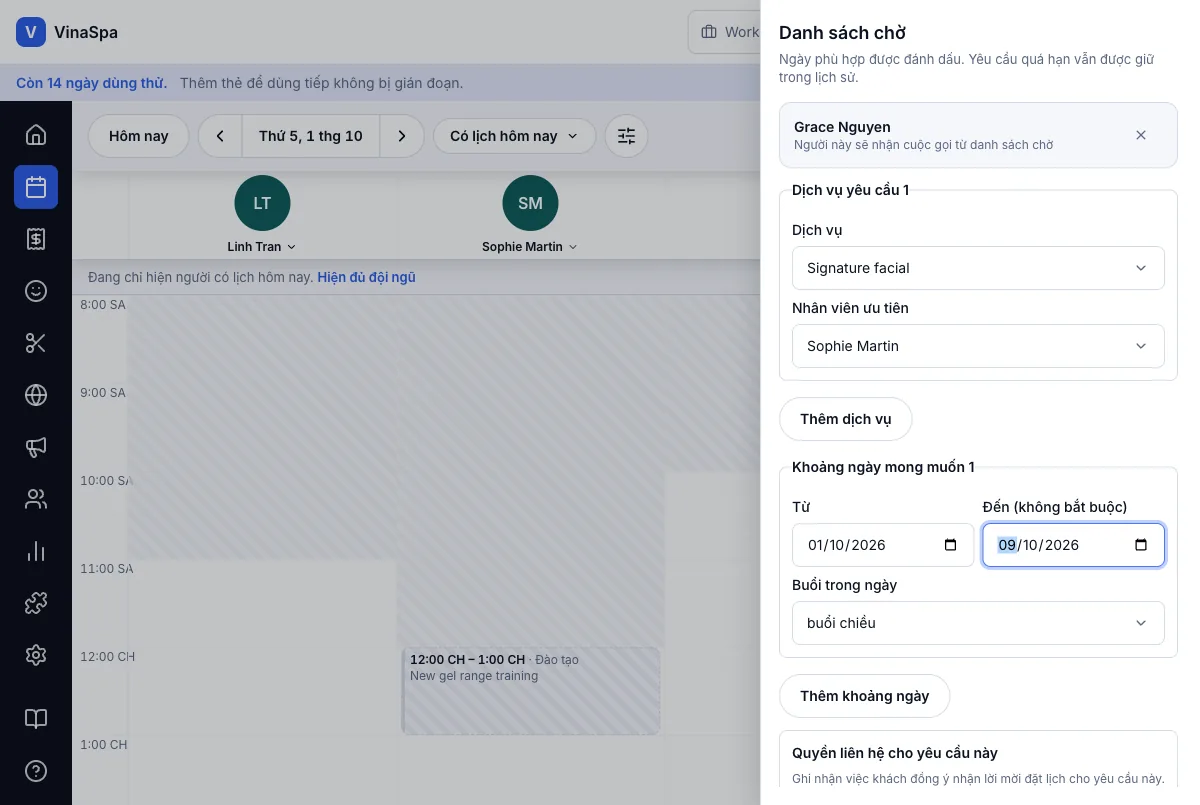This screenshot has height=805, width=1200.
Task: Open the puzzle integrations icon
Action: point(36,603)
